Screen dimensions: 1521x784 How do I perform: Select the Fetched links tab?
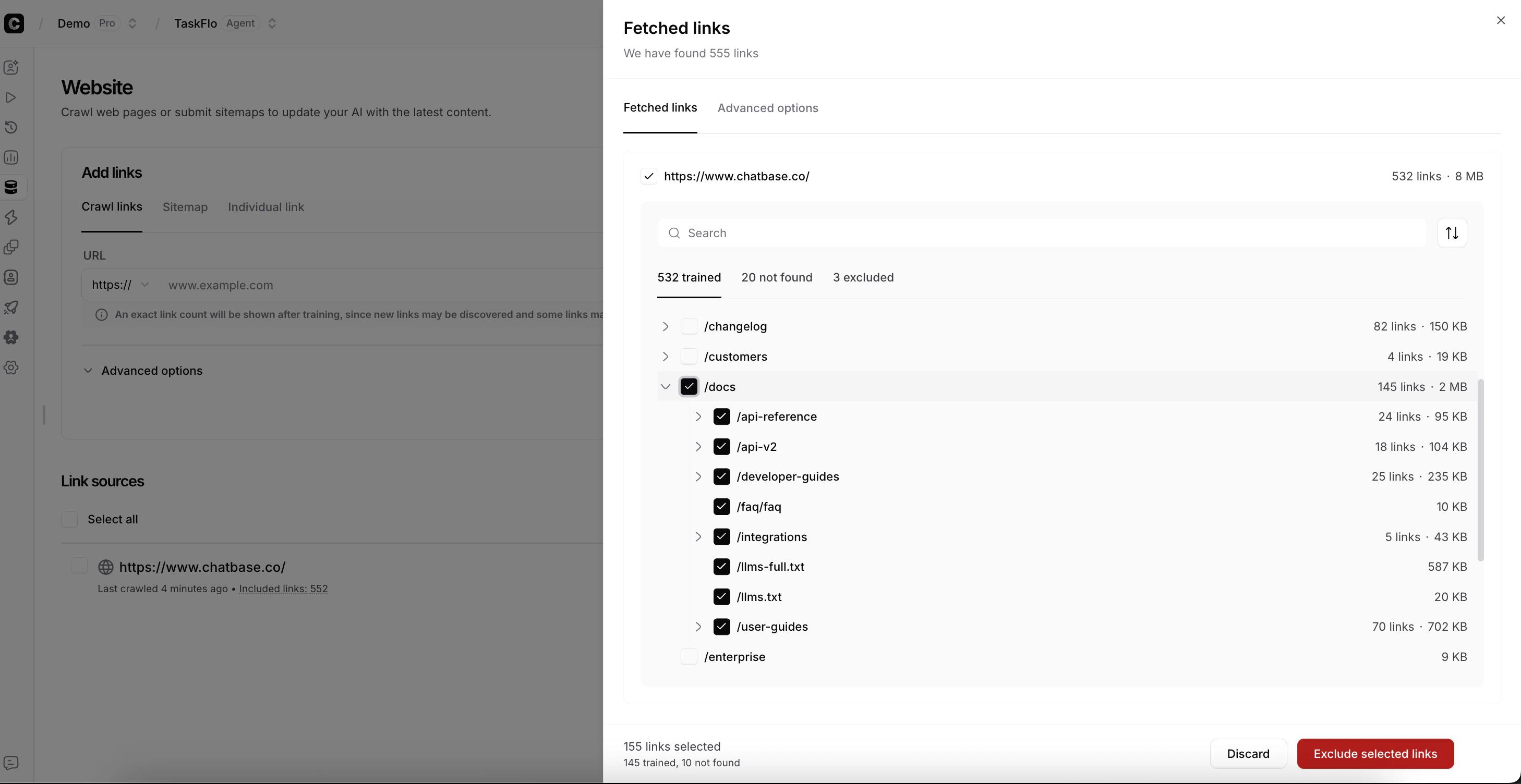point(660,108)
